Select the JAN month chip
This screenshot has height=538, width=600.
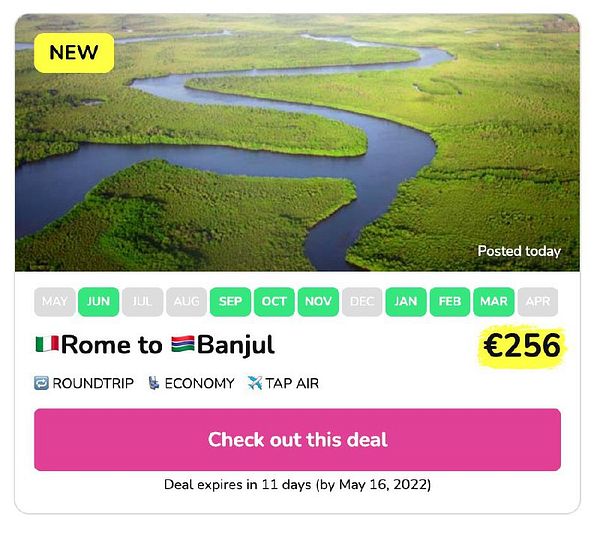click(406, 302)
